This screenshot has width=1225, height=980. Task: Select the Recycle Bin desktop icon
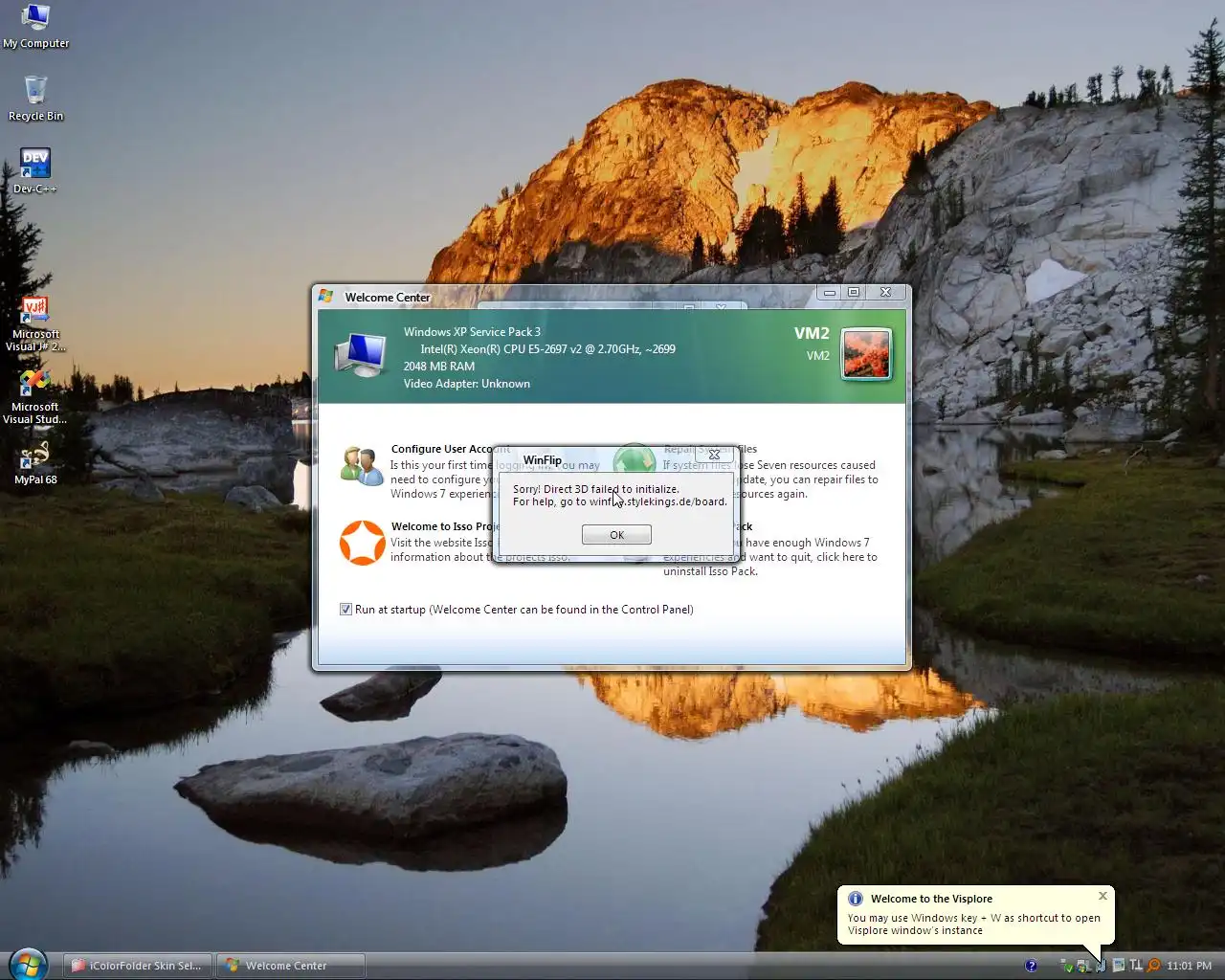pyautogui.click(x=35, y=99)
